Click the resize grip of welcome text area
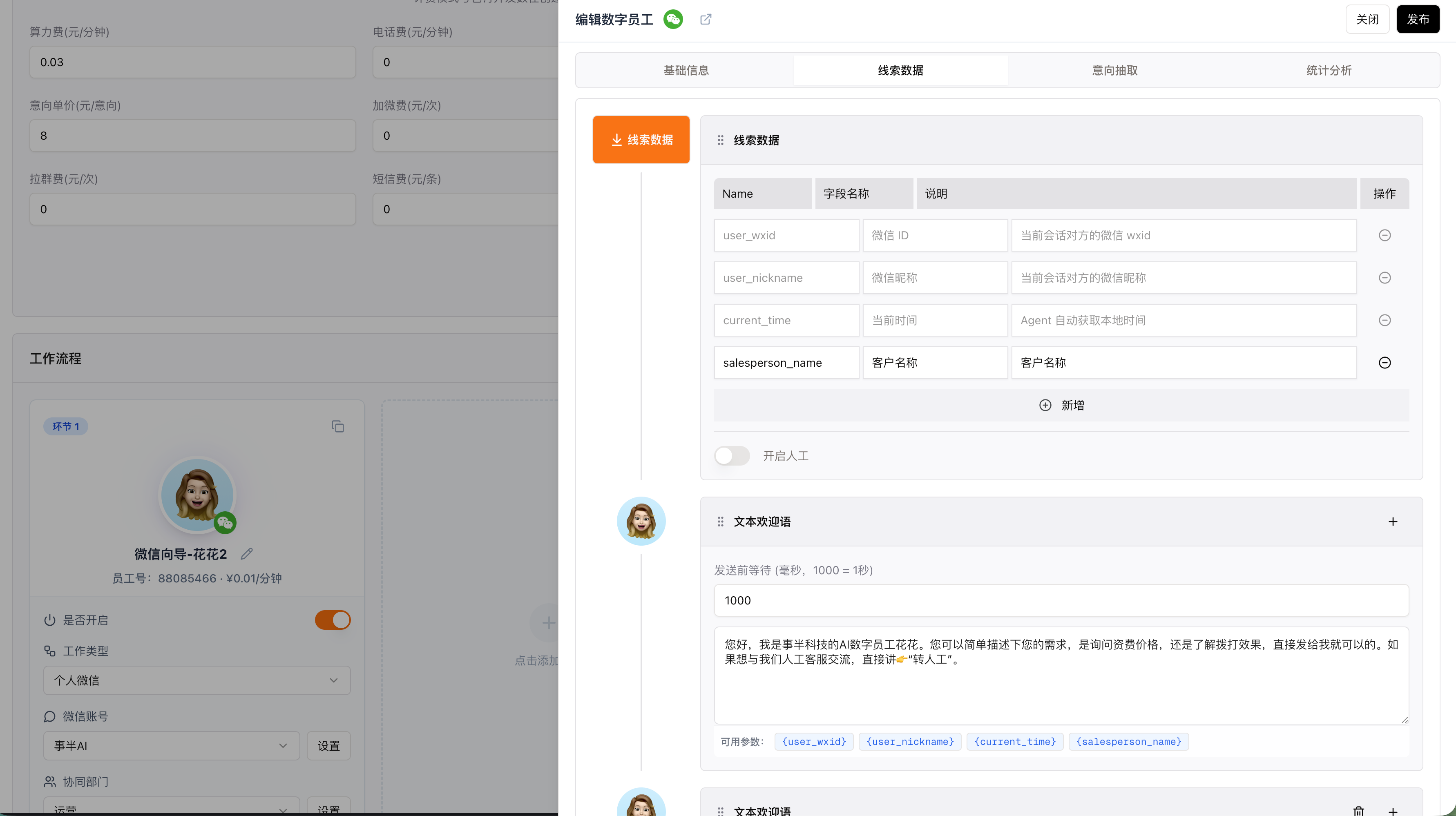This screenshot has width=1456, height=816. [1405, 719]
